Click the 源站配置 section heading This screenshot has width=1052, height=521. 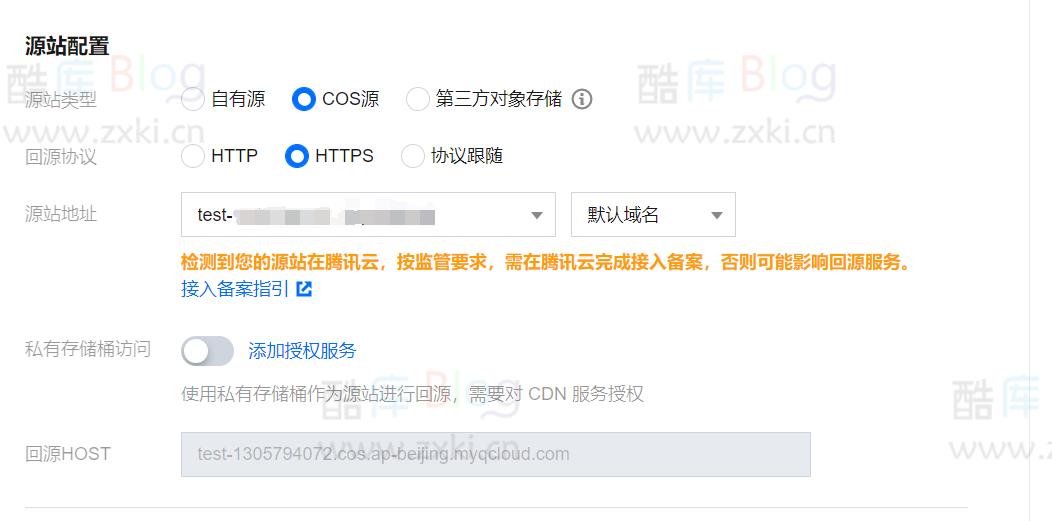67,46
